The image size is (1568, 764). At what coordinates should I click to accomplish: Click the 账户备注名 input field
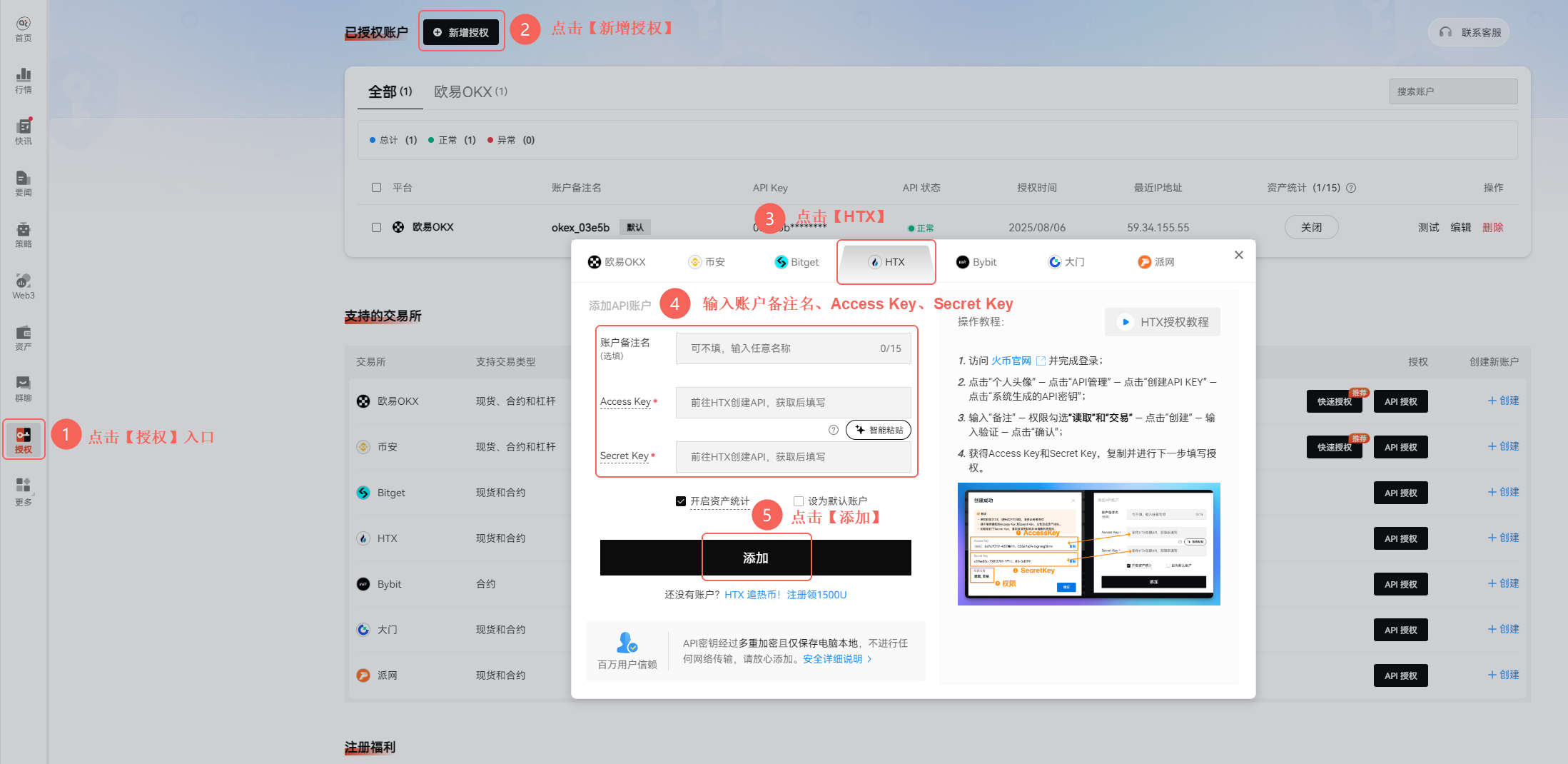[x=793, y=348]
